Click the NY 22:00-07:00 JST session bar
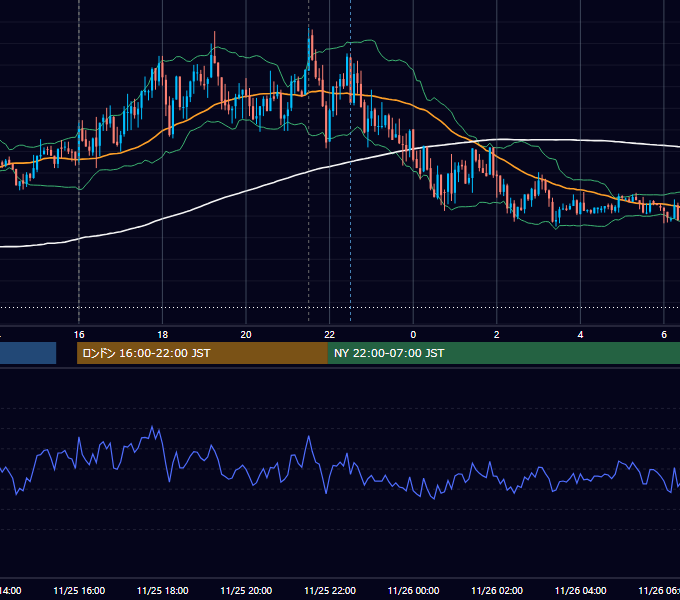The width and height of the screenshot is (680, 600). click(503, 353)
